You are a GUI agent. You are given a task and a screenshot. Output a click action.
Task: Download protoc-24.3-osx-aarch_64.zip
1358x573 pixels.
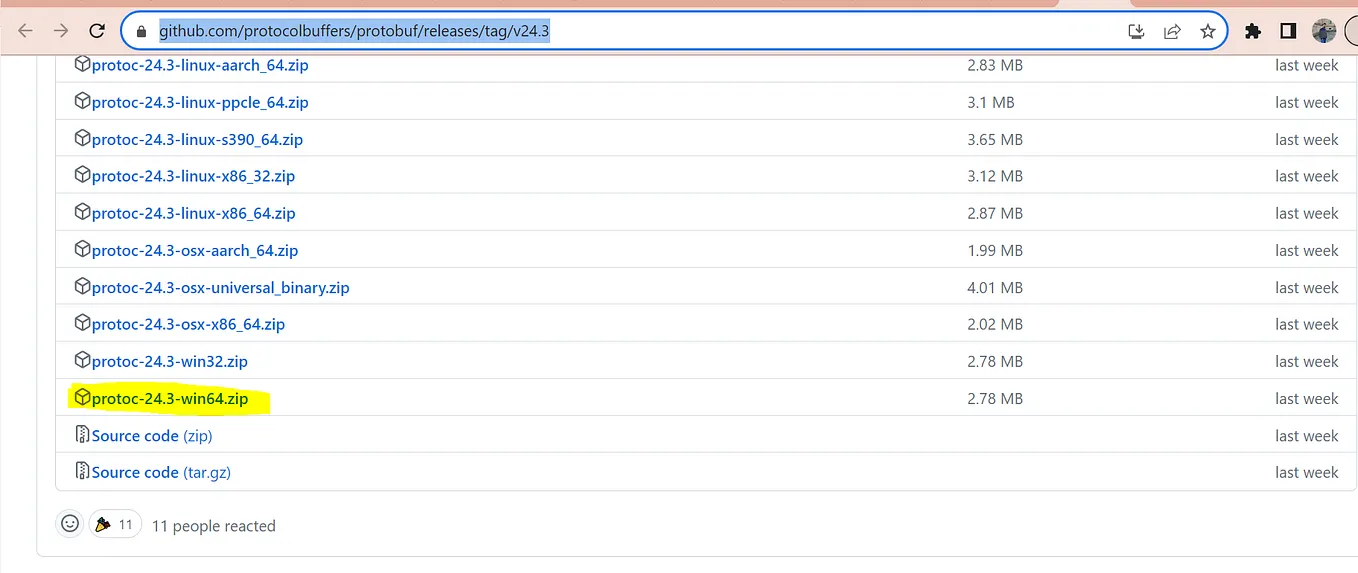click(x=195, y=250)
